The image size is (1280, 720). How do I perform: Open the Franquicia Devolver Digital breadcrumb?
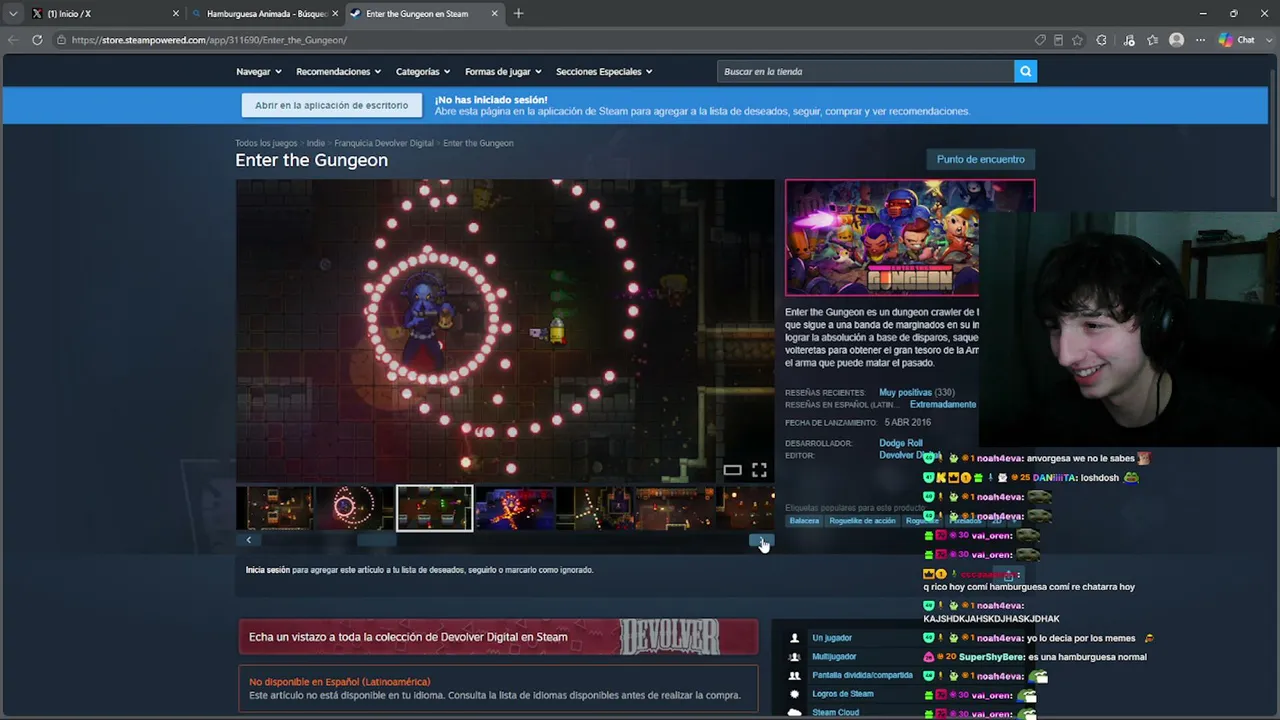tap(384, 143)
